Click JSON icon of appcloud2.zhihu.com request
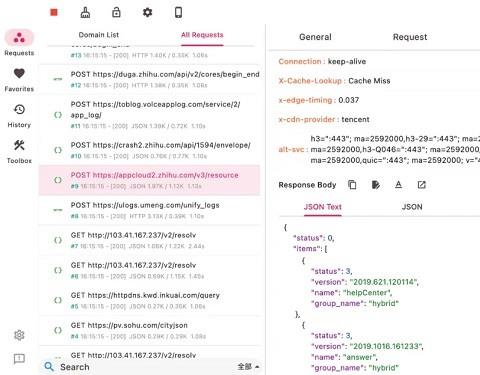Image resolution: width=480 pixels, height=375 pixels. coord(58,180)
